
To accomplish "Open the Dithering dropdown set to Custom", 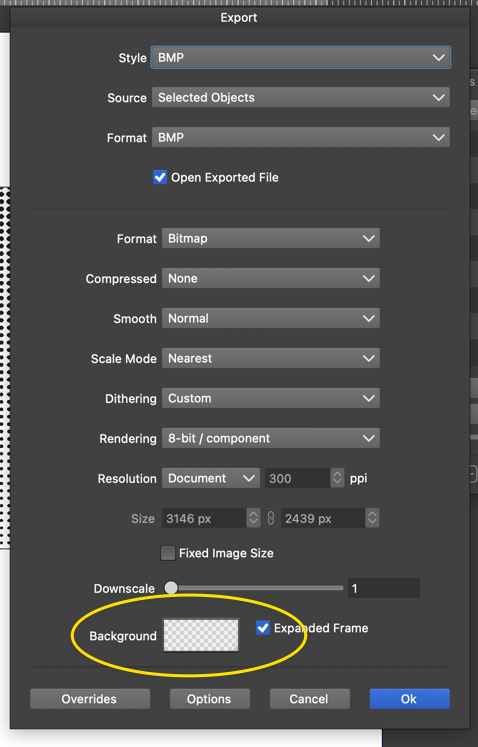I will [x=271, y=398].
